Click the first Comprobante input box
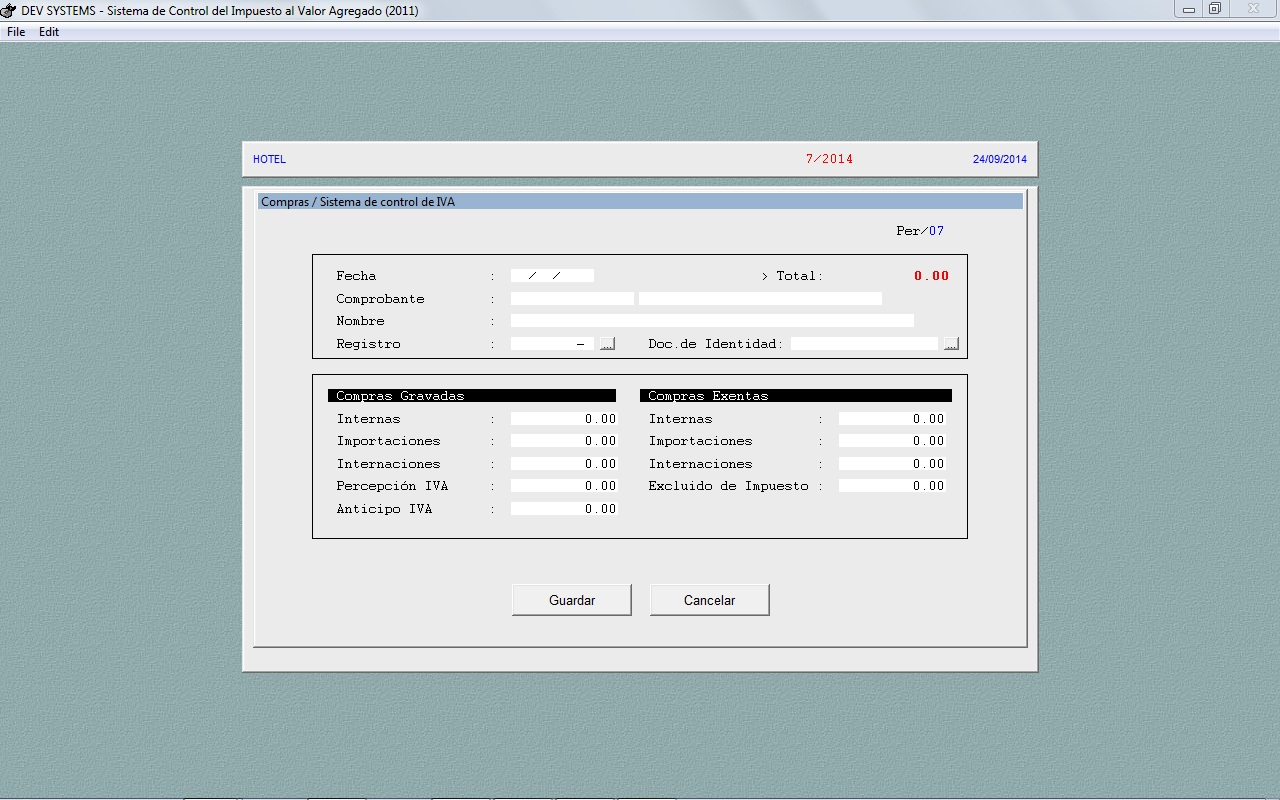This screenshot has width=1280, height=800. pyautogui.click(x=572, y=299)
